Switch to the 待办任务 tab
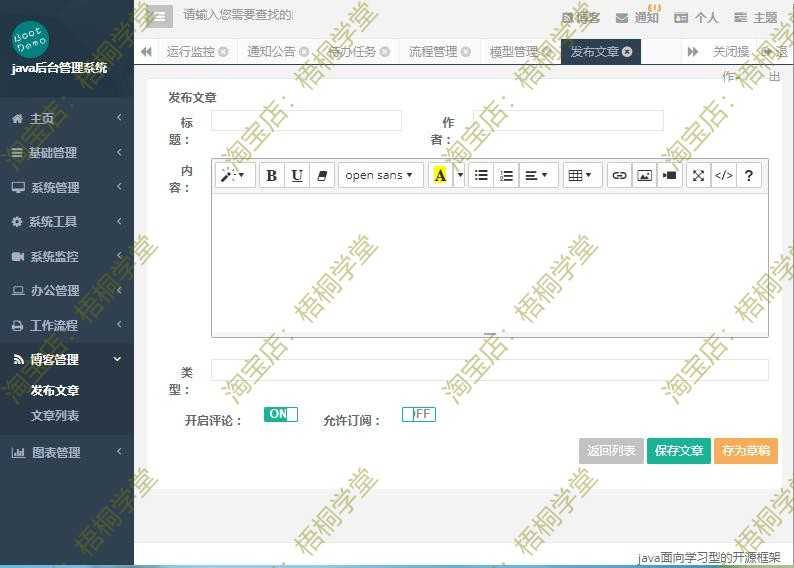Image resolution: width=794 pixels, height=568 pixels. point(352,52)
